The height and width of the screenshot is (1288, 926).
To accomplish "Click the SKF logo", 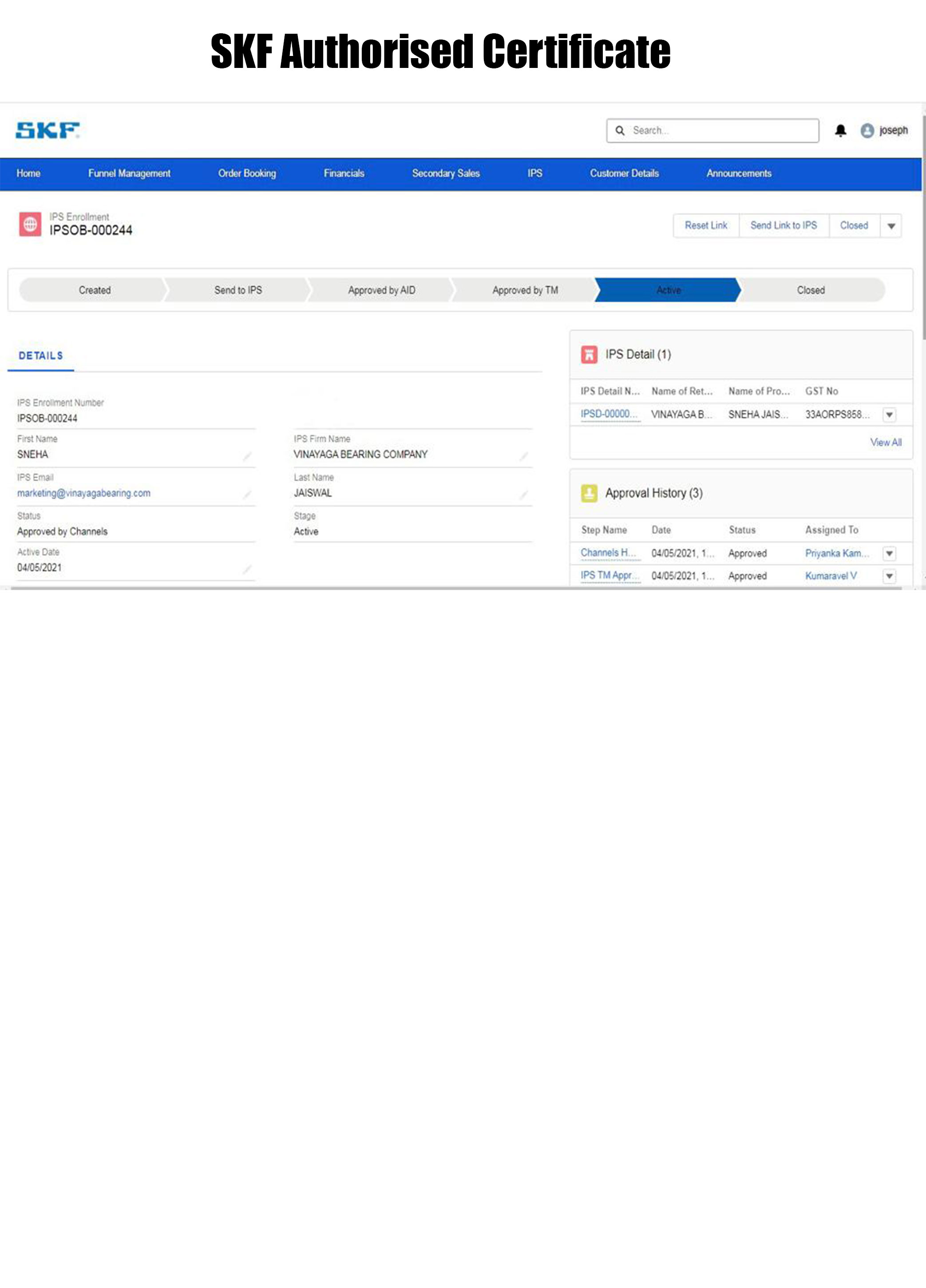I will tap(47, 131).
